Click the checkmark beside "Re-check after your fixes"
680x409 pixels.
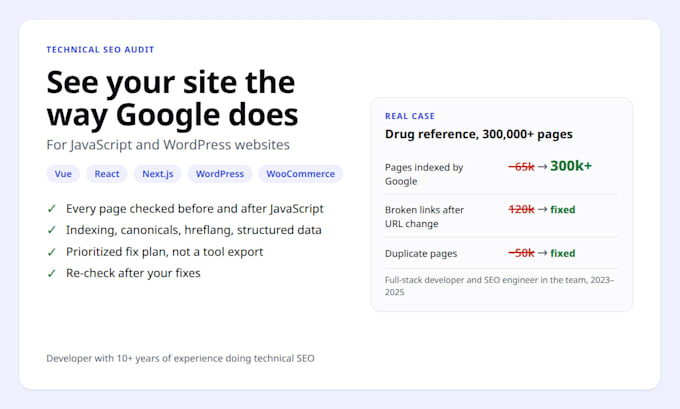[x=52, y=273]
